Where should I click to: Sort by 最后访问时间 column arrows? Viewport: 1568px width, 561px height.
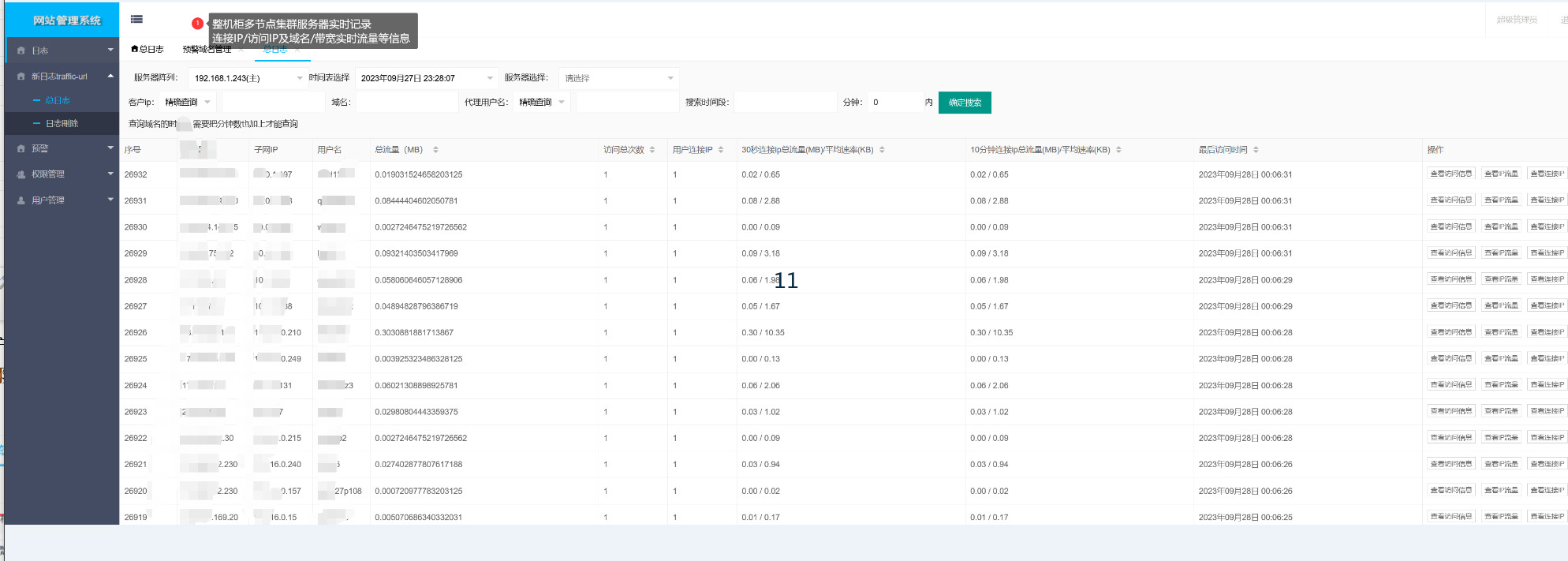pos(1256,150)
